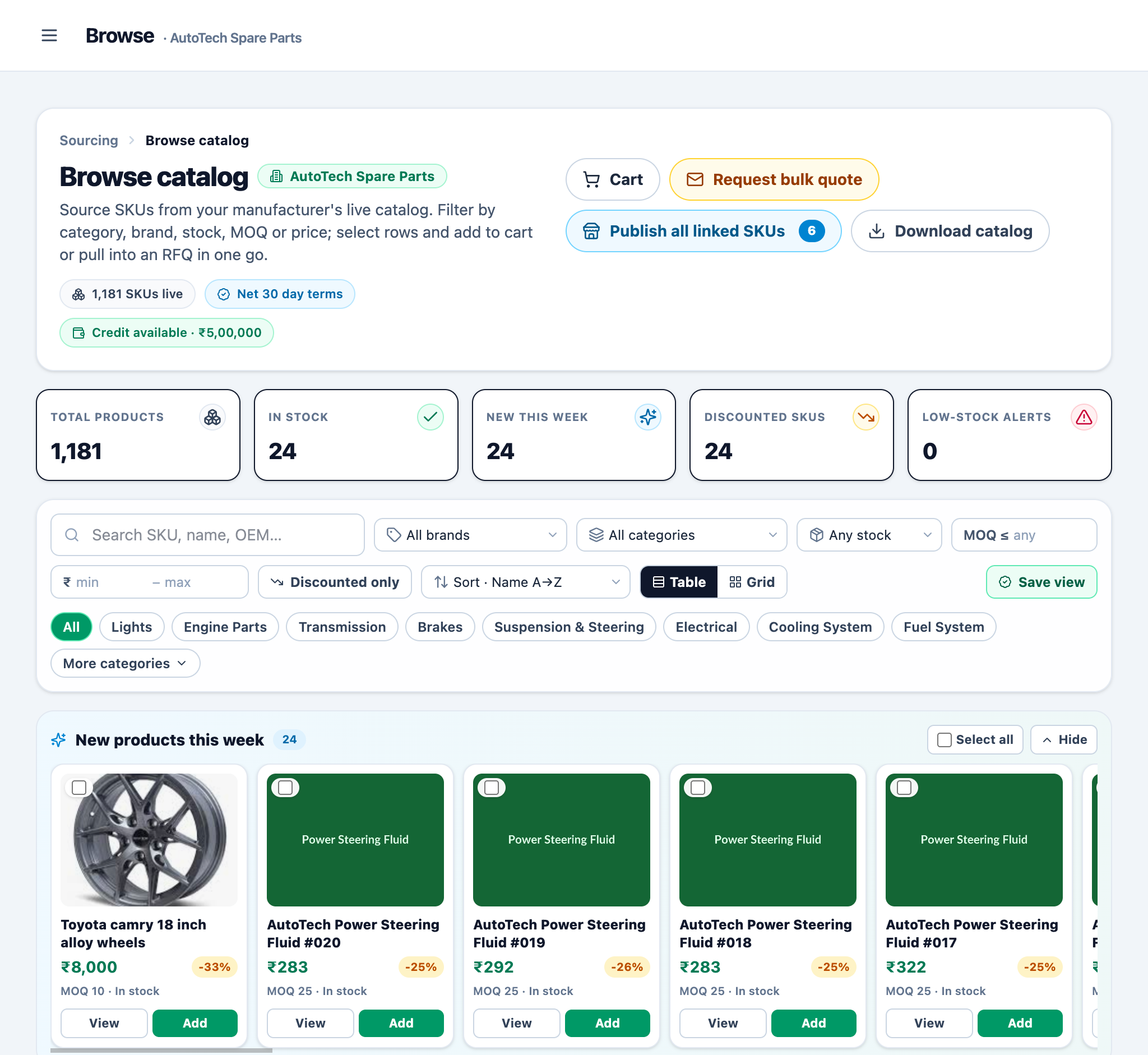Click the check icon in Save view
The width and height of the screenshot is (1148, 1055).
pos(1004,582)
